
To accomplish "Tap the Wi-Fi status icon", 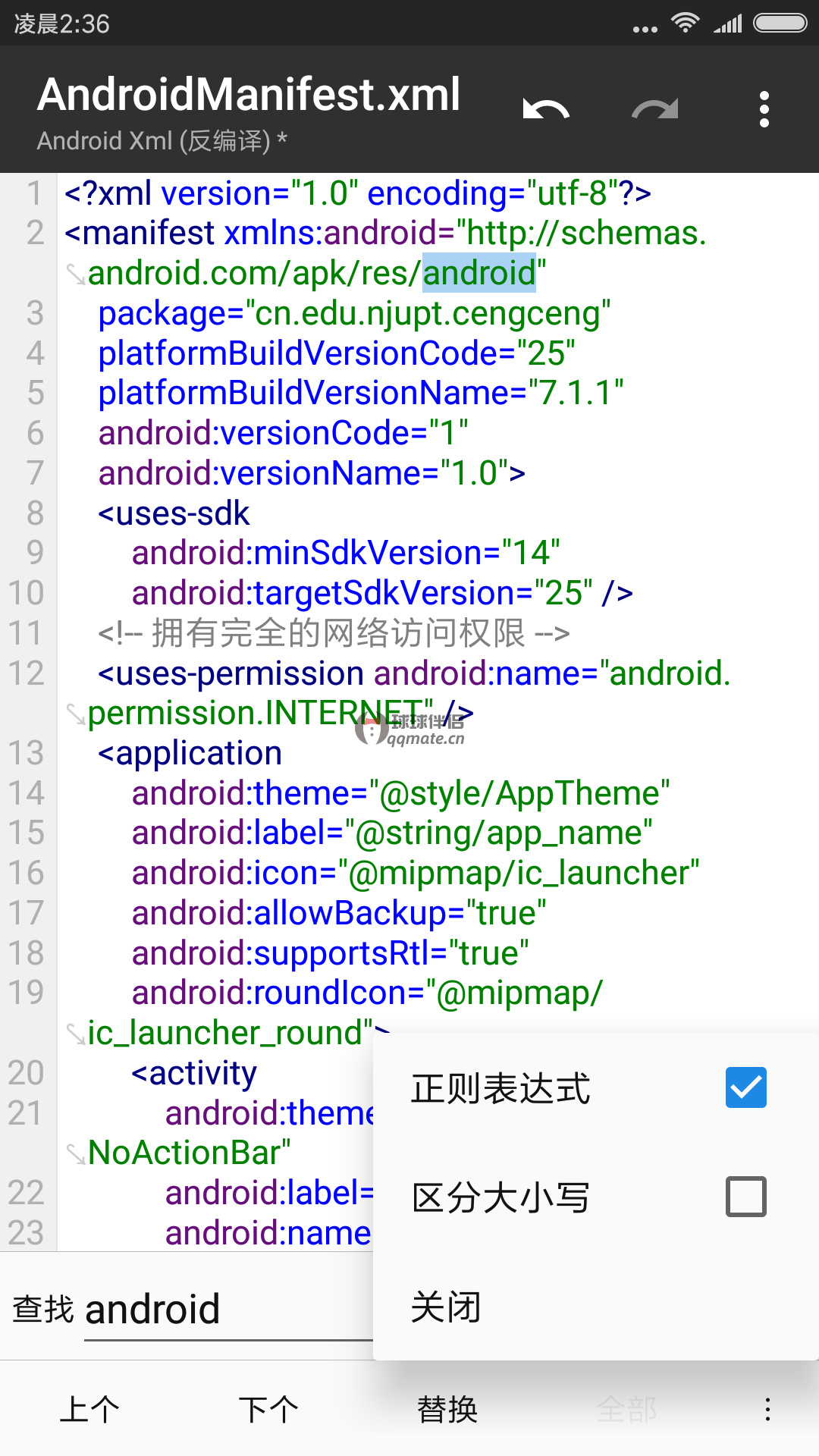I will 686,24.
